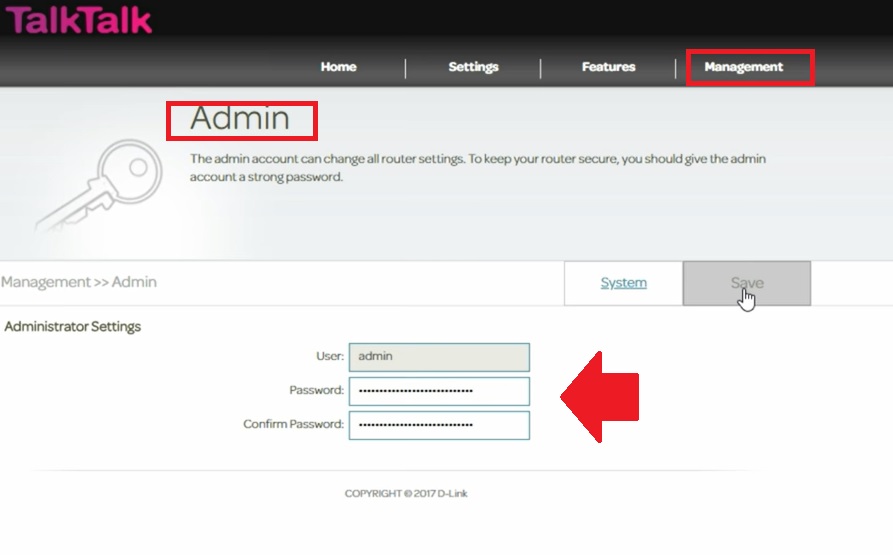Click the admin account description paragraph

(x=478, y=168)
